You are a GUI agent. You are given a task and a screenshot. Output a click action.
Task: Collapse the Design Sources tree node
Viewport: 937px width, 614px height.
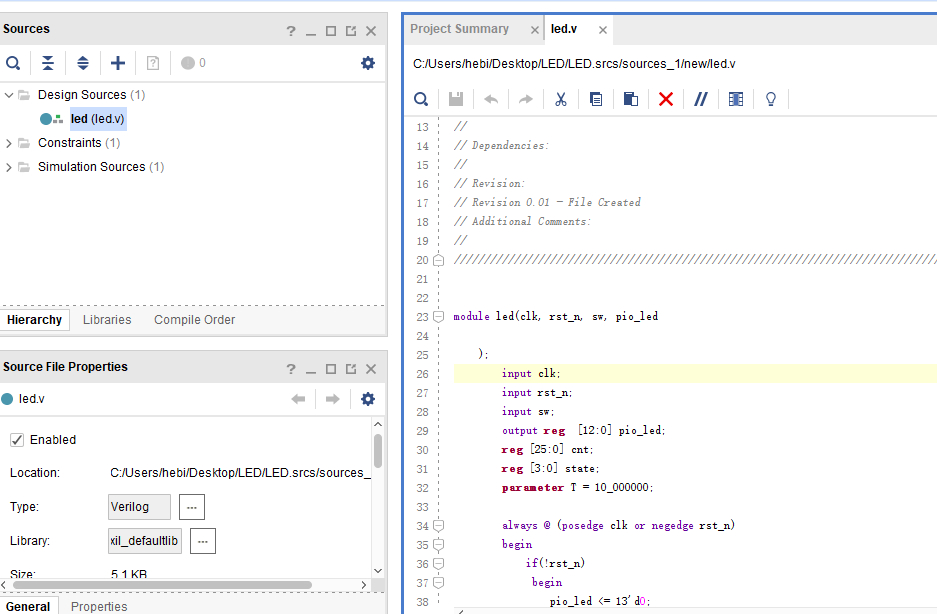[x=9, y=95]
